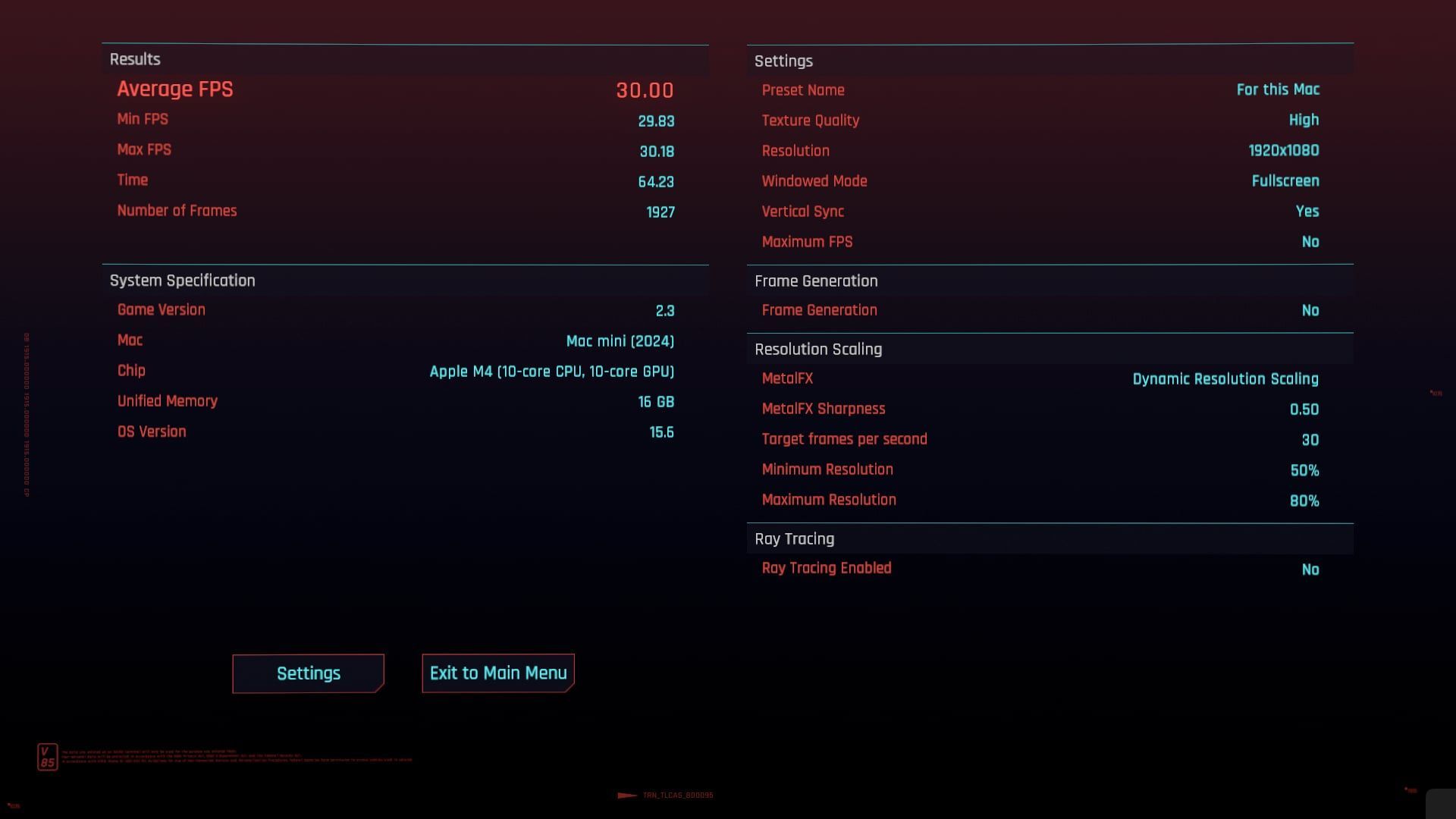Click the Ray Tracing section header
The height and width of the screenshot is (819, 1456).
click(x=794, y=539)
